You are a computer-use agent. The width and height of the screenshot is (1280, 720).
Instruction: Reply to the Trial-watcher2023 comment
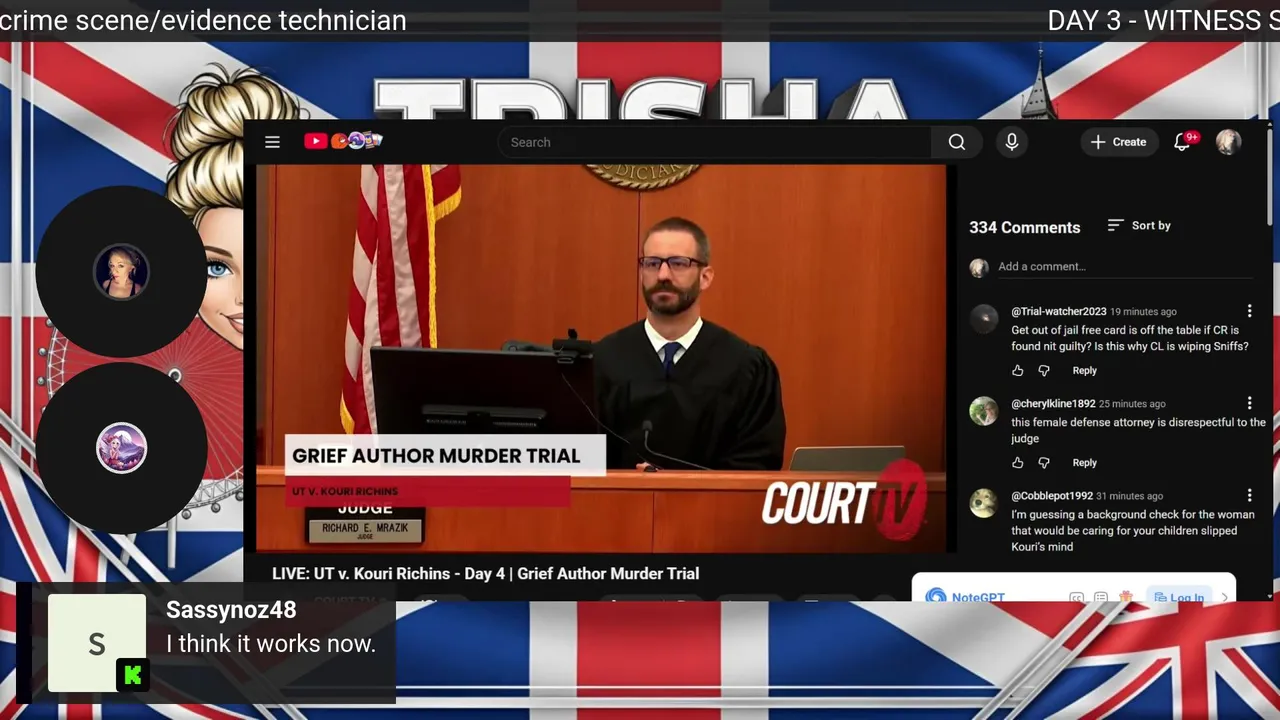click(1085, 371)
